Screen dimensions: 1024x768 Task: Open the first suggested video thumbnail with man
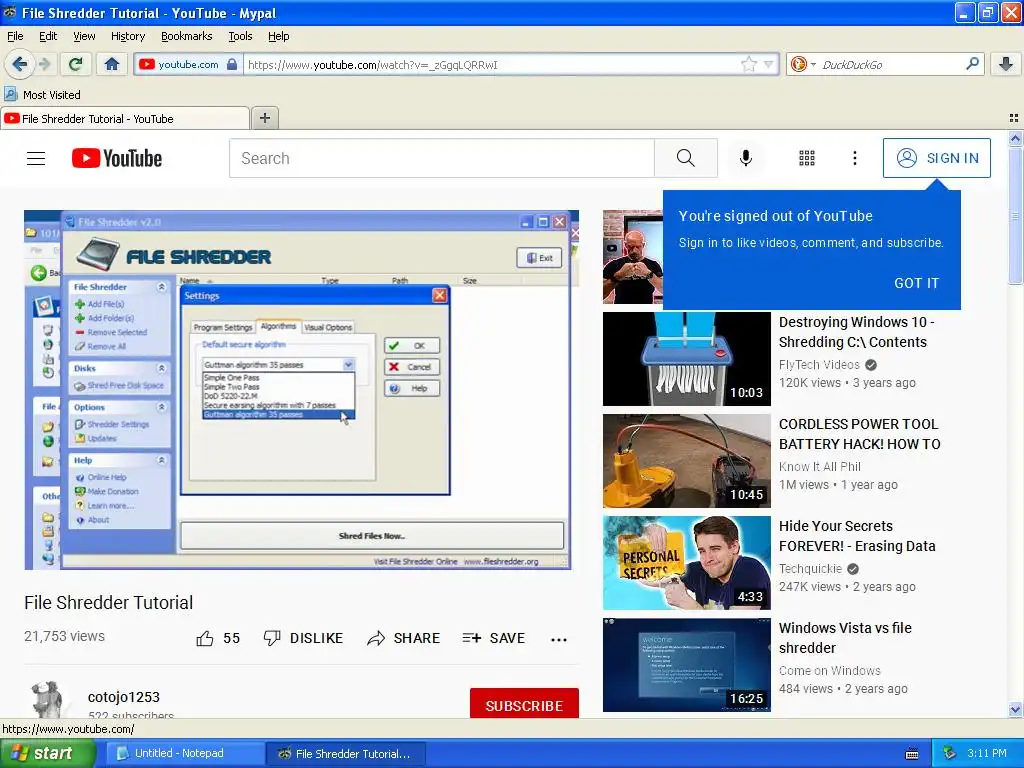click(x=632, y=257)
